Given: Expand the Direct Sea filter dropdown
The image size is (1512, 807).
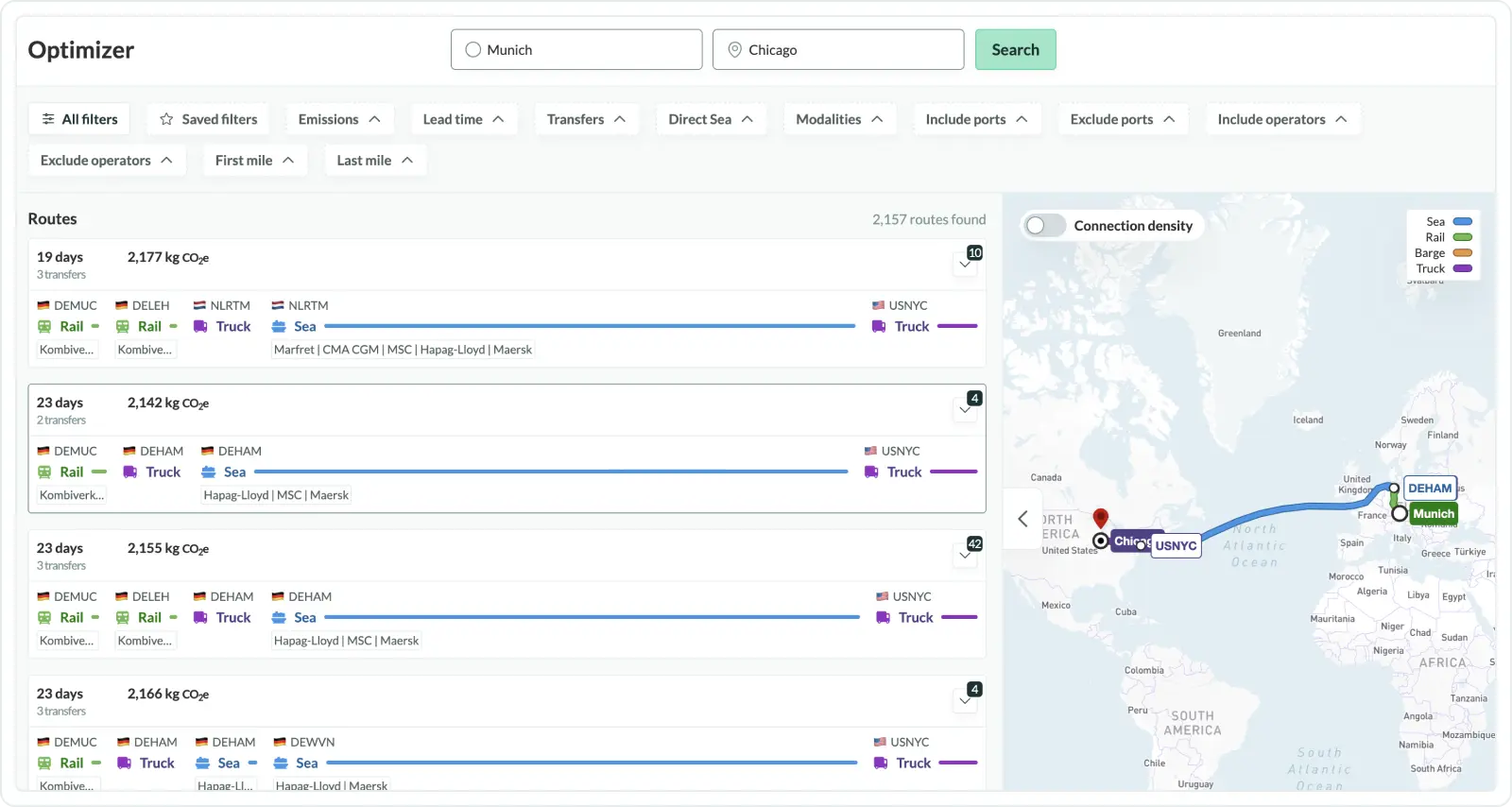Looking at the screenshot, I should (x=711, y=119).
